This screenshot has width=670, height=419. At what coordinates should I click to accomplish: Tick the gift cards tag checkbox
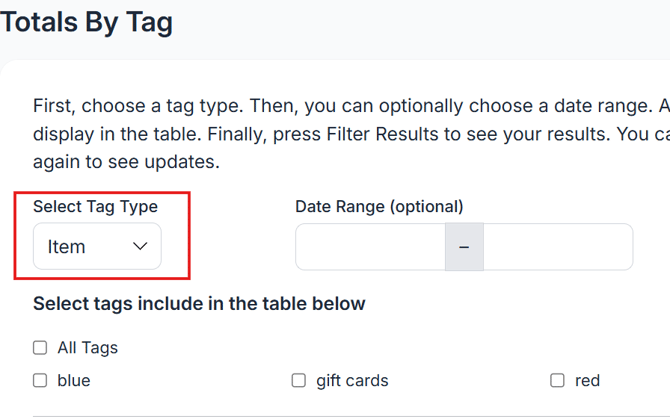298,380
